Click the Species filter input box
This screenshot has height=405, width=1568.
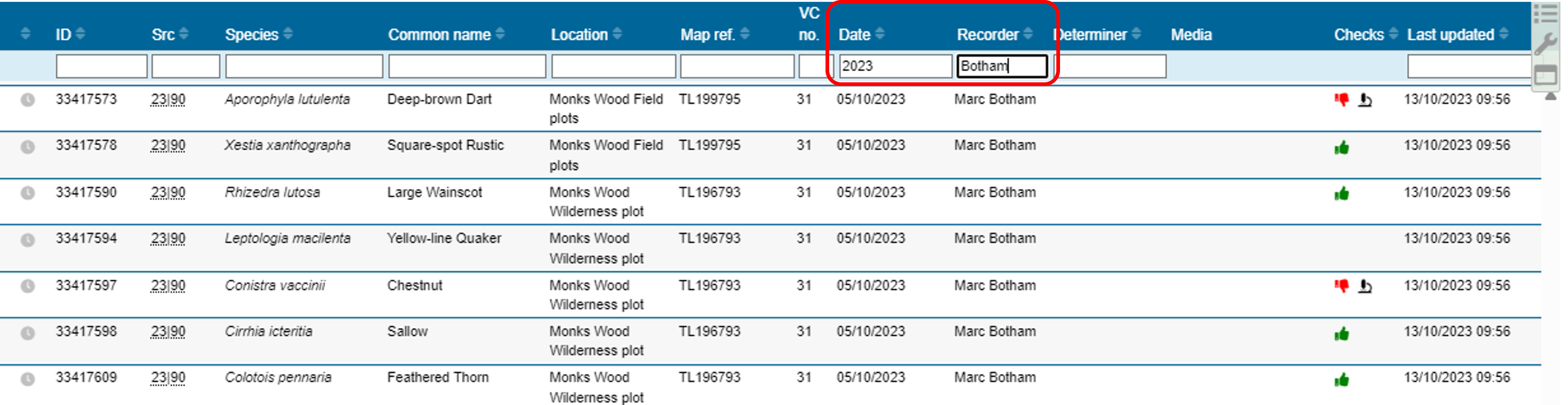click(x=304, y=66)
